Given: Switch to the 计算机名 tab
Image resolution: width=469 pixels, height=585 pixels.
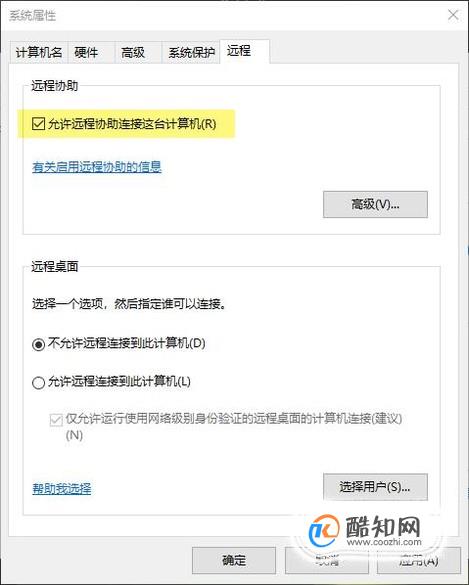Looking at the screenshot, I should point(39,53).
